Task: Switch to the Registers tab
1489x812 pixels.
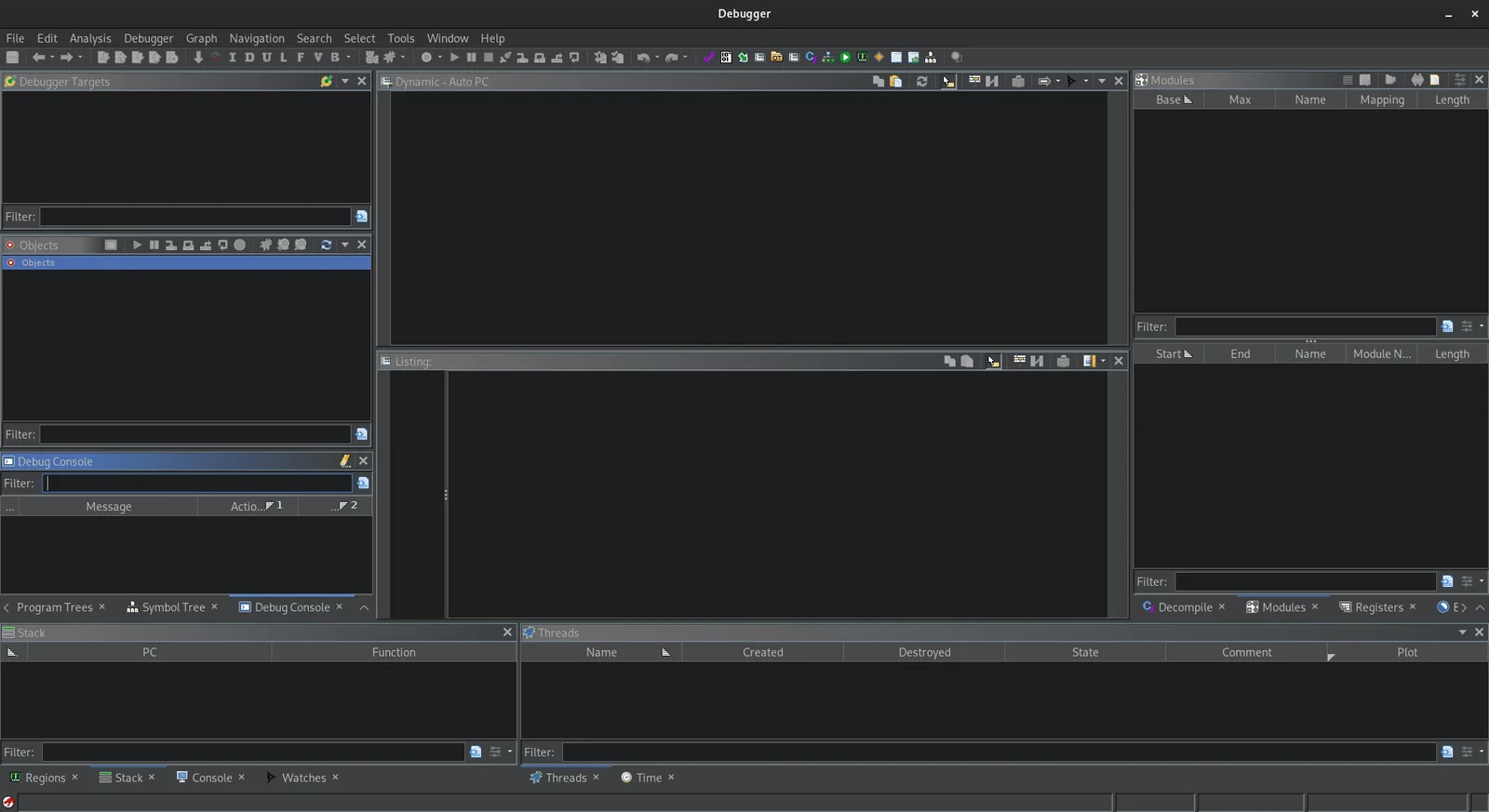Action: pos(1378,607)
